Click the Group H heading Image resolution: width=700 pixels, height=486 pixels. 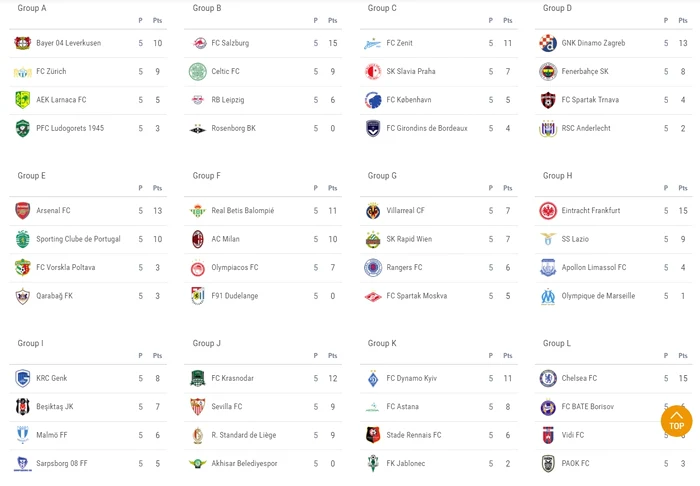pyautogui.click(x=558, y=176)
